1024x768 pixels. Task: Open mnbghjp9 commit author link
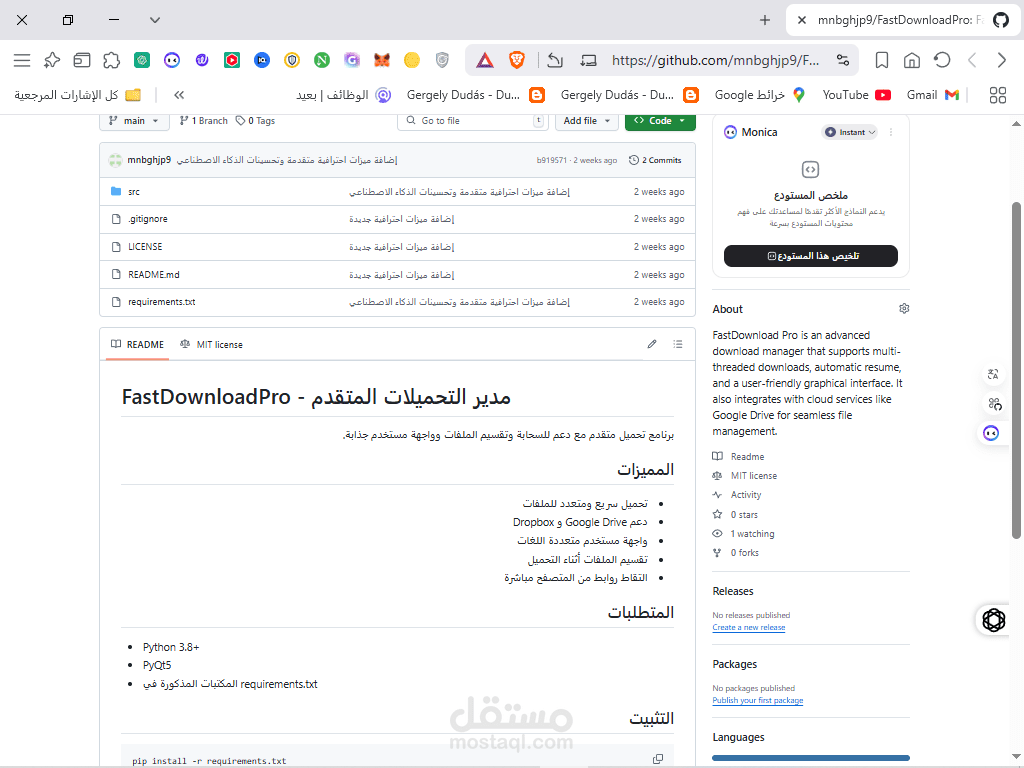click(x=149, y=160)
